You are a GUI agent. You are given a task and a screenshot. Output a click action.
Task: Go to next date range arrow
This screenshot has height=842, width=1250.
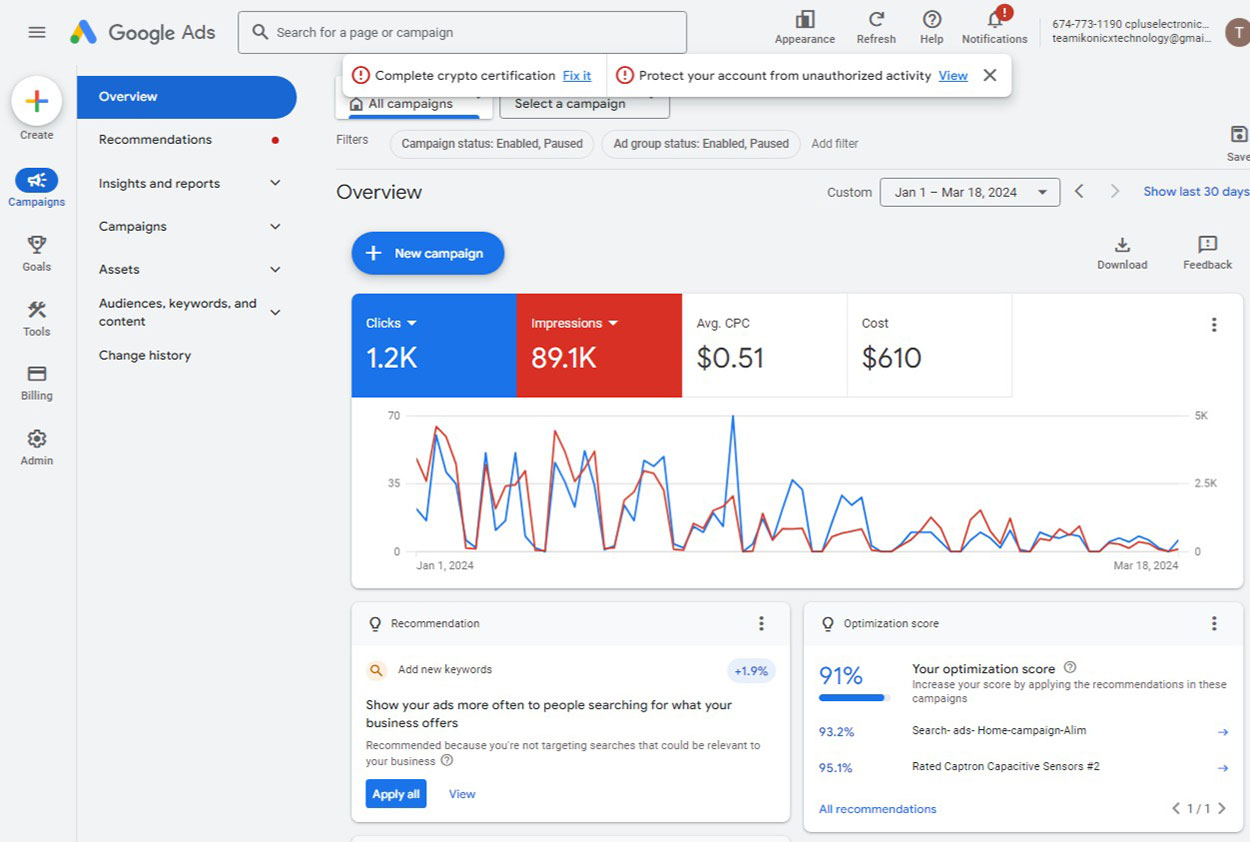1115,191
